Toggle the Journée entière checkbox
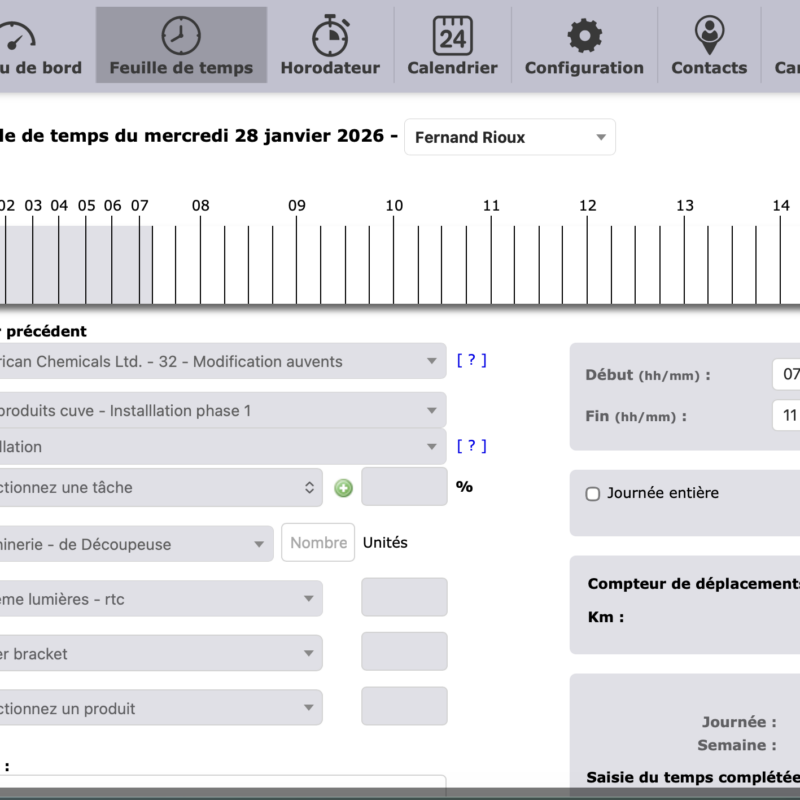 point(593,493)
